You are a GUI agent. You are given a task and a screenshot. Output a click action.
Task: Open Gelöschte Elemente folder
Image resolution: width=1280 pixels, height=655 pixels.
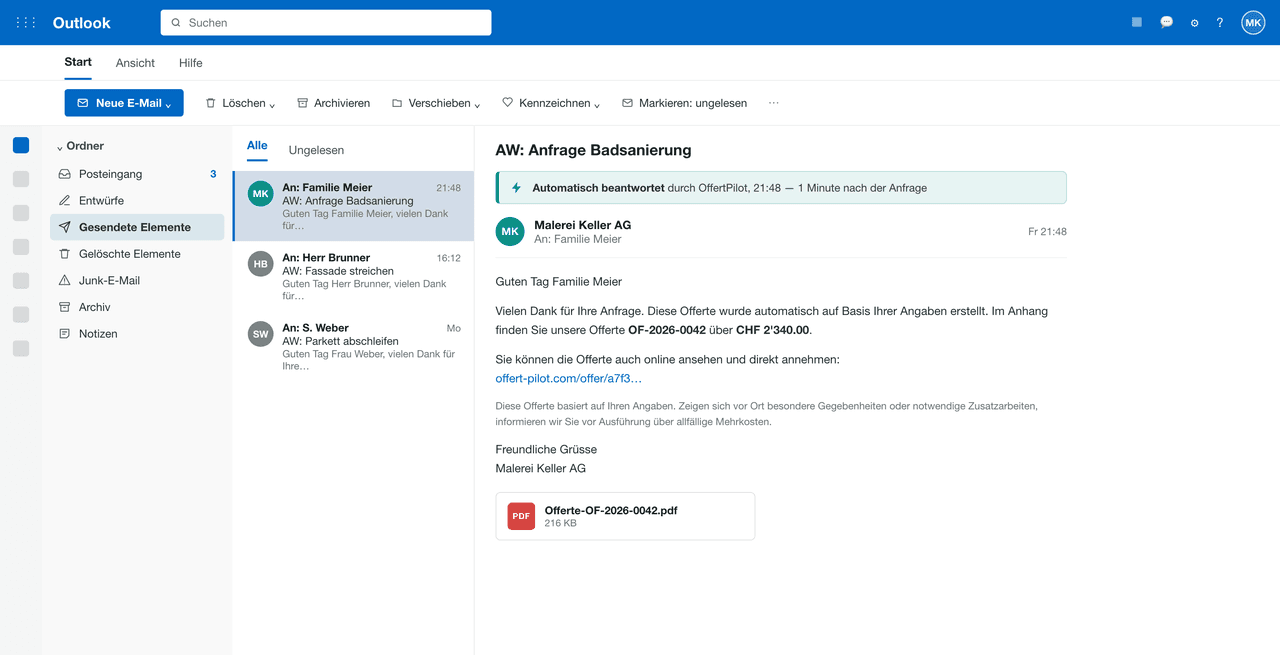[137, 254]
